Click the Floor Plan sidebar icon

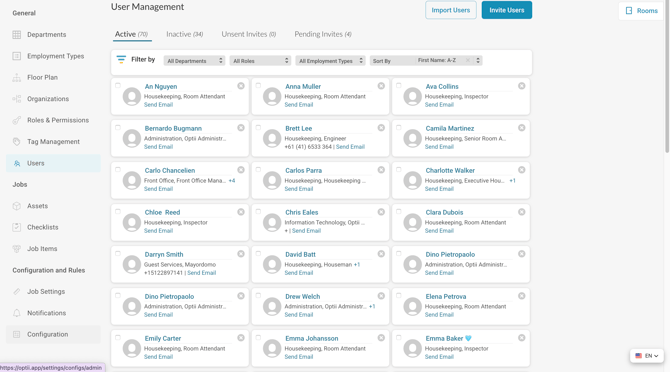[x=17, y=77]
